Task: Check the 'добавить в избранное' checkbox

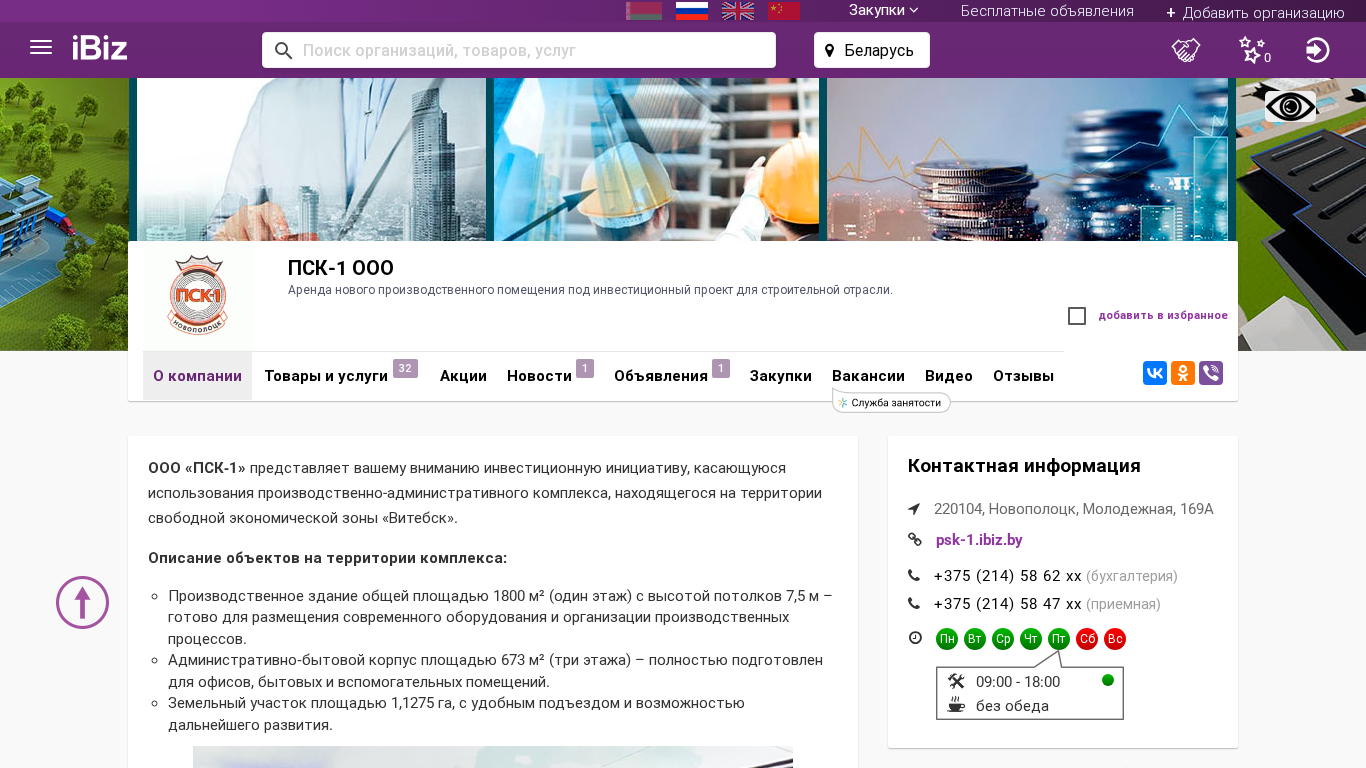Action: tap(1077, 316)
